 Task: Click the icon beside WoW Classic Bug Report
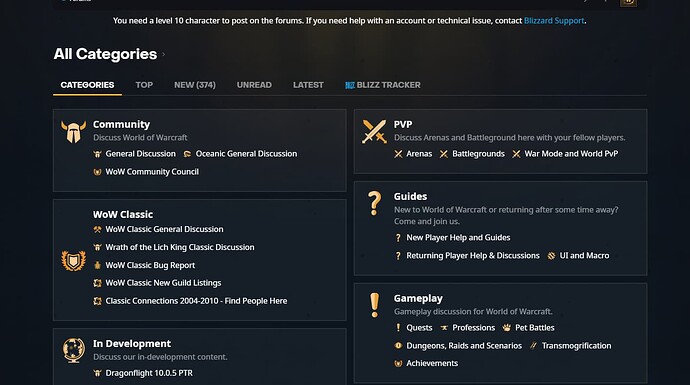(x=97, y=265)
